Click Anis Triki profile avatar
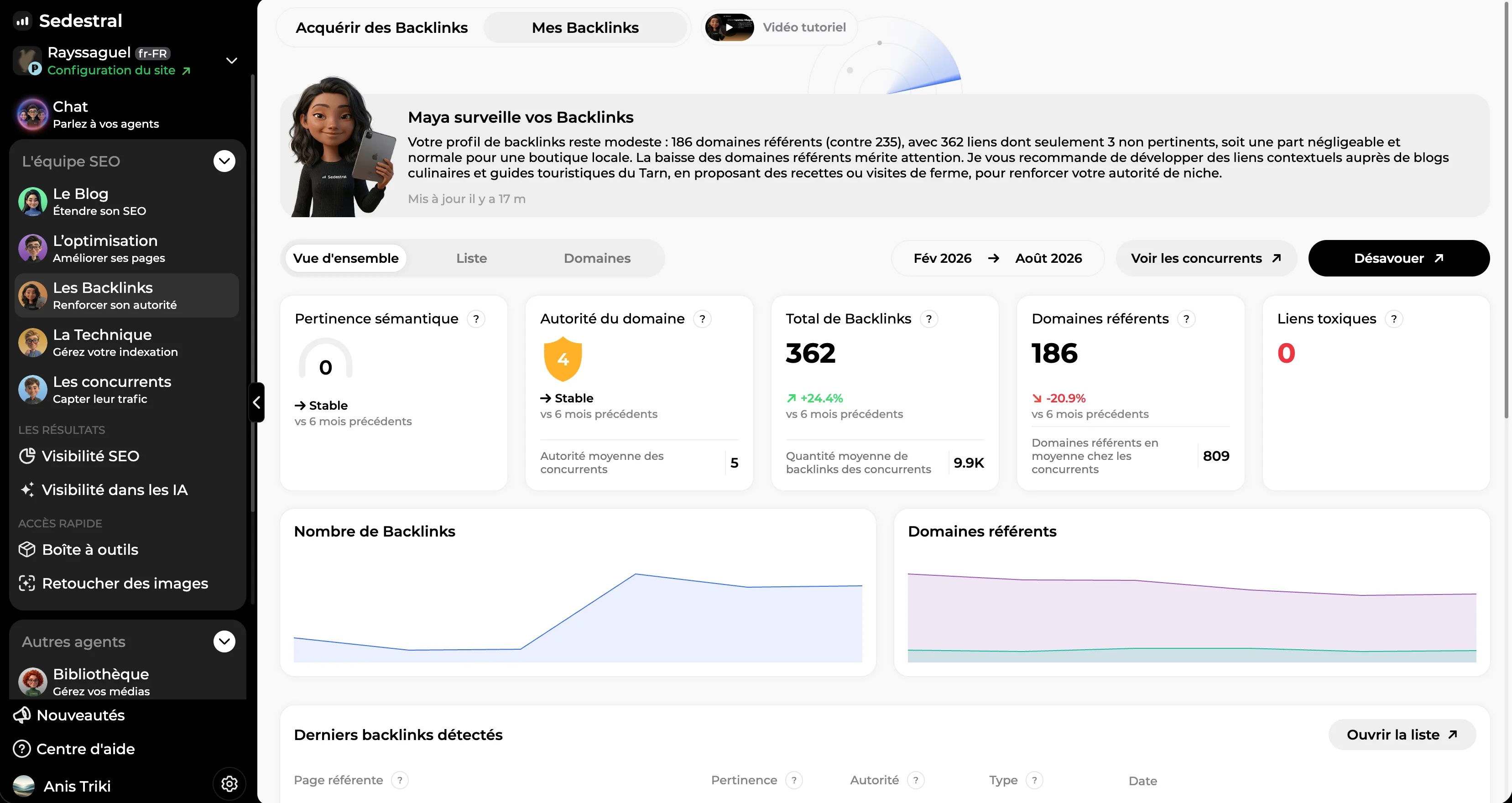This screenshot has width=1512, height=803. coord(23,786)
